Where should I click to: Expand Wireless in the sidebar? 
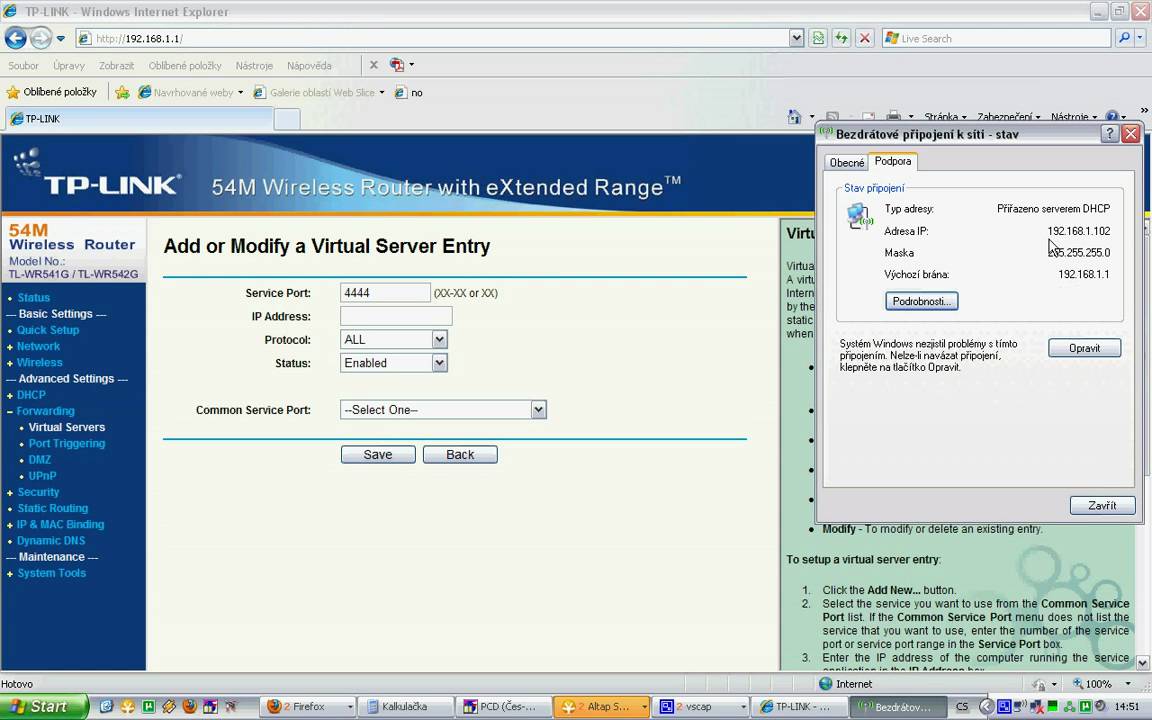[40, 362]
